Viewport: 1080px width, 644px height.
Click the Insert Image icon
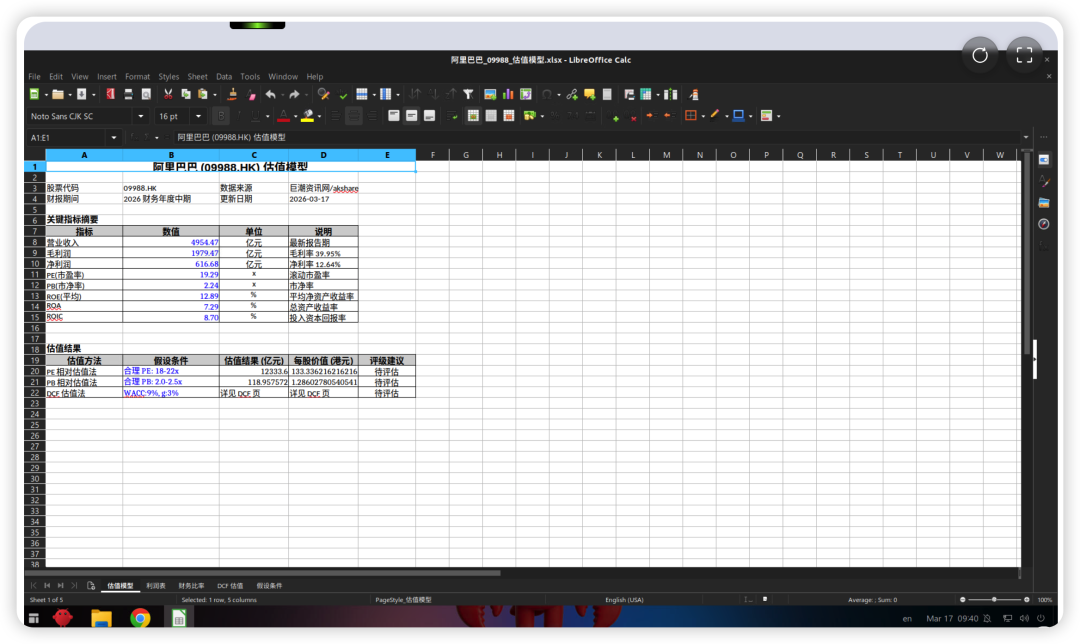point(490,94)
